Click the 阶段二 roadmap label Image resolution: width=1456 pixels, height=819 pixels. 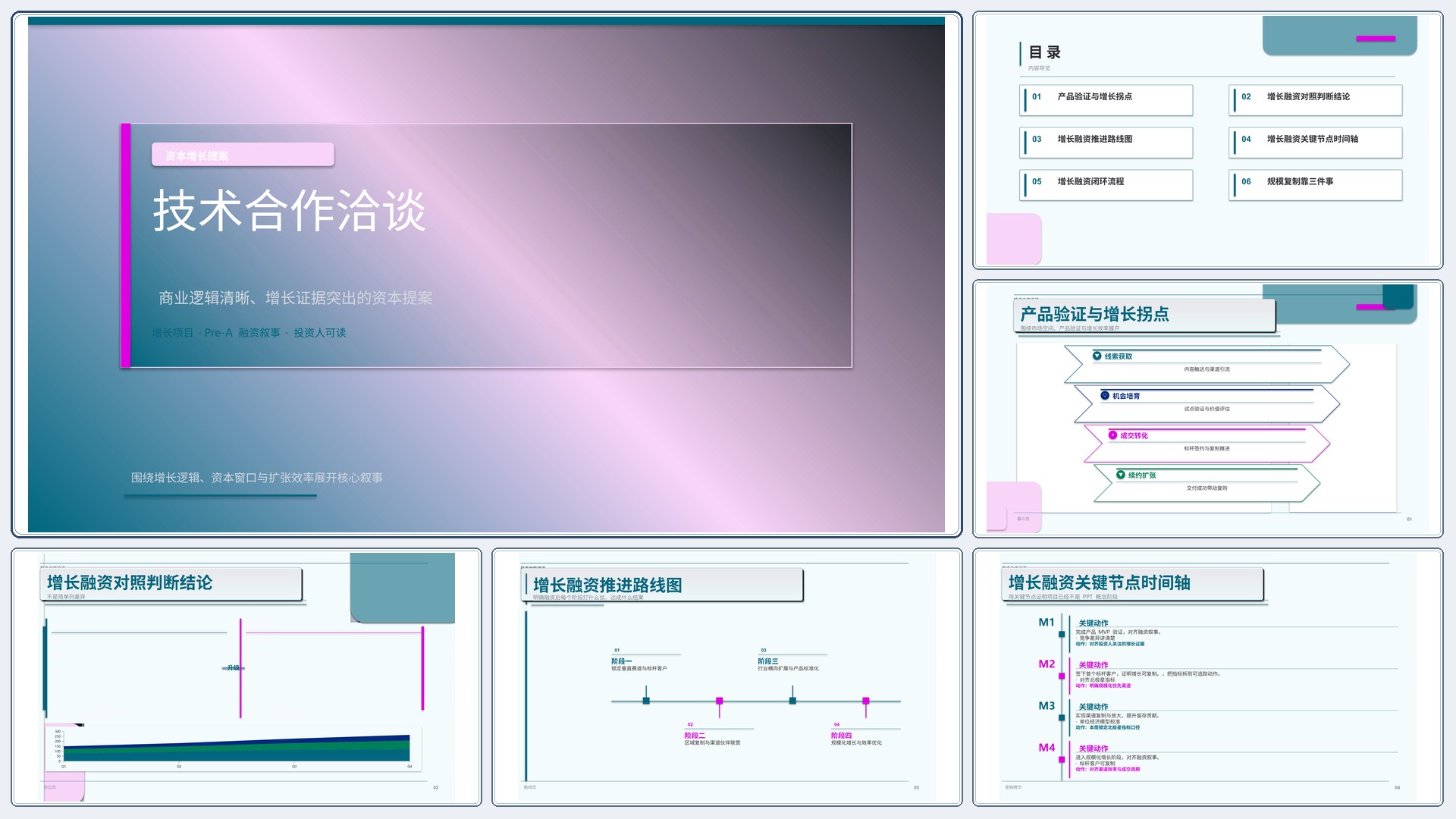coord(695,736)
